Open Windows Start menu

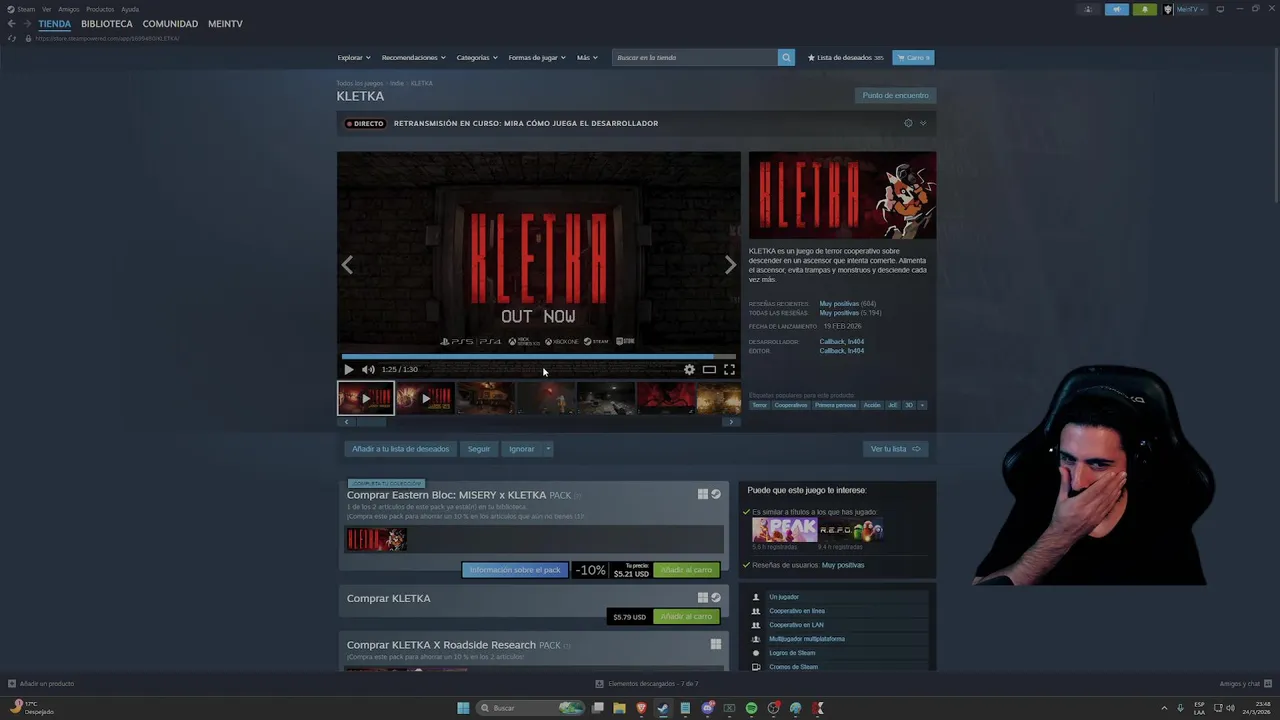tap(463, 708)
